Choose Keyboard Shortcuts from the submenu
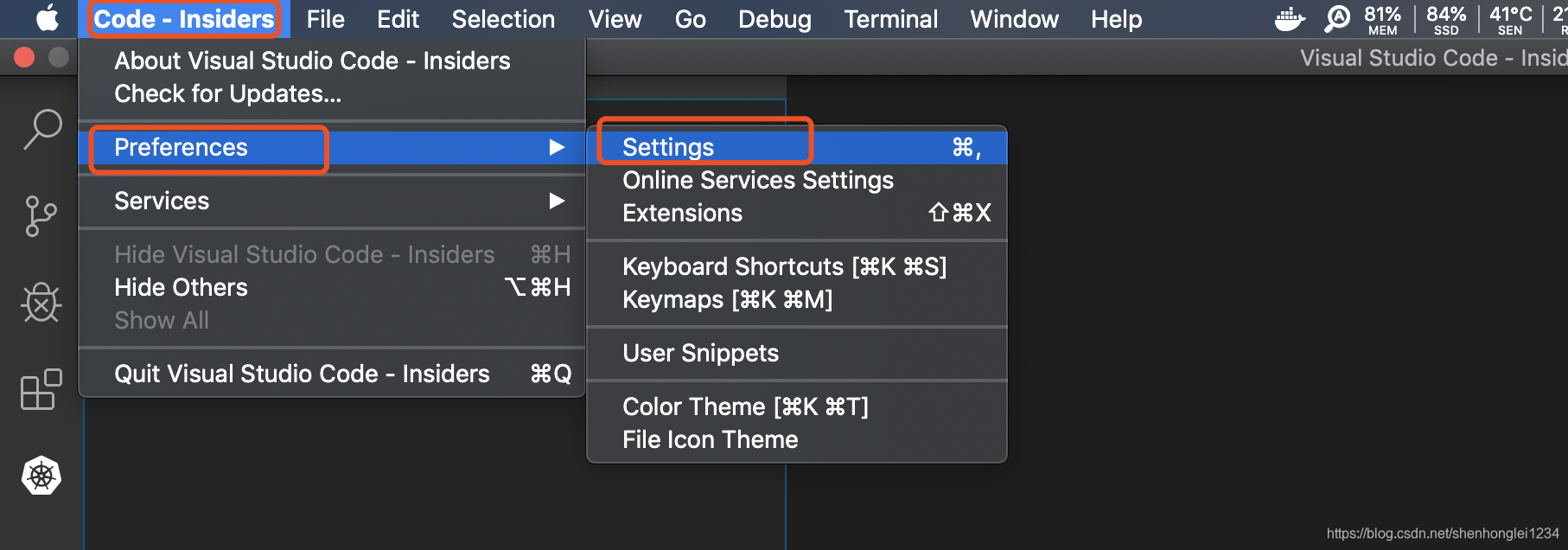Screen dimensions: 1568x550 click(x=785, y=266)
